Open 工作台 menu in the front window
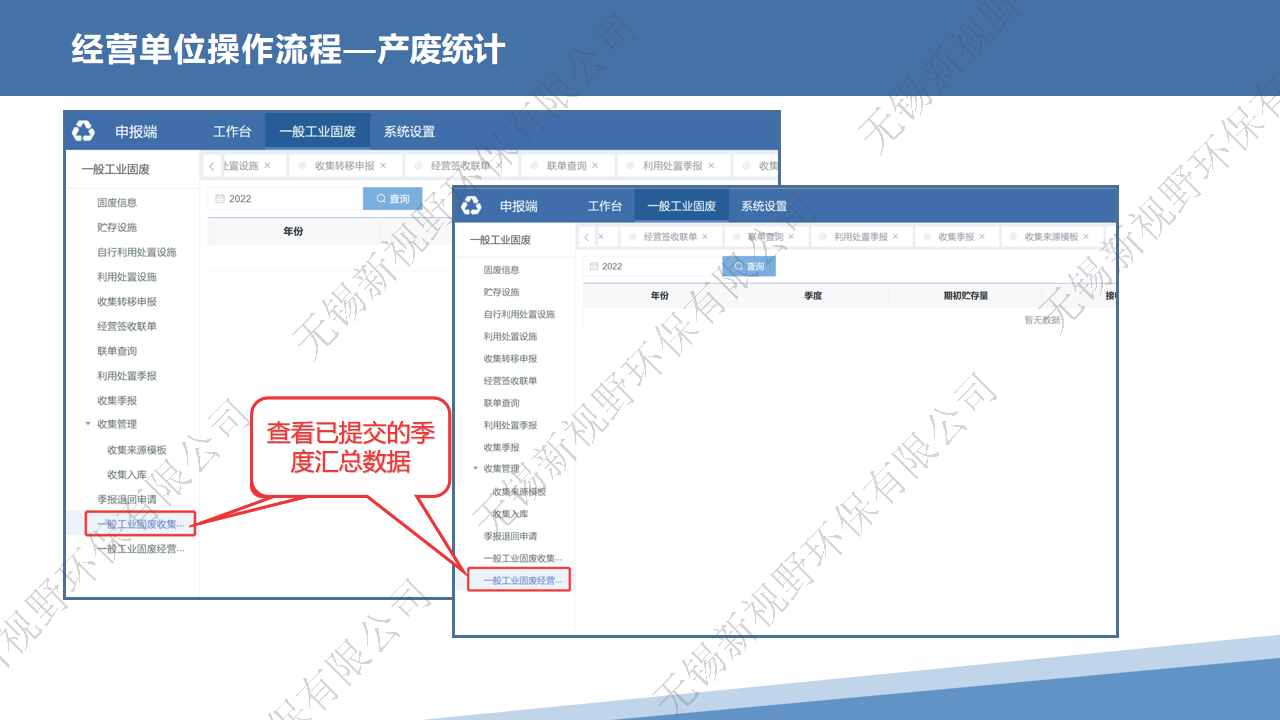Image resolution: width=1280 pixels, height=720 pixels. tap(605, 206)
